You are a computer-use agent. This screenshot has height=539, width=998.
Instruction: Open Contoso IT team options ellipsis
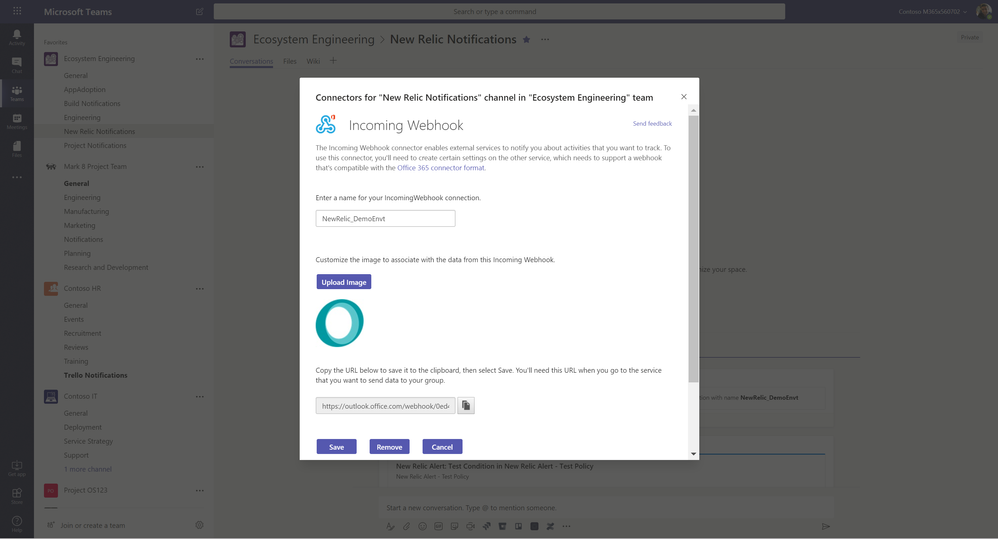(x=200, y=396)
